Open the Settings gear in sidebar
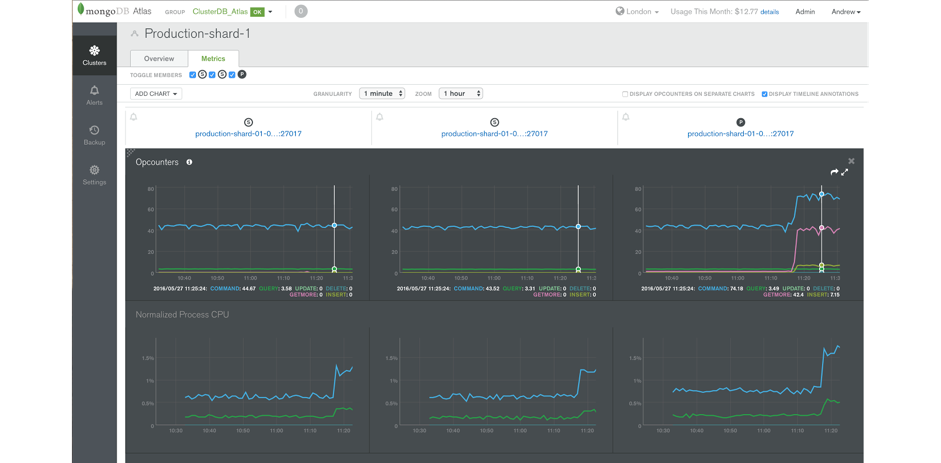941x463 pixels. tap(94, 175)
